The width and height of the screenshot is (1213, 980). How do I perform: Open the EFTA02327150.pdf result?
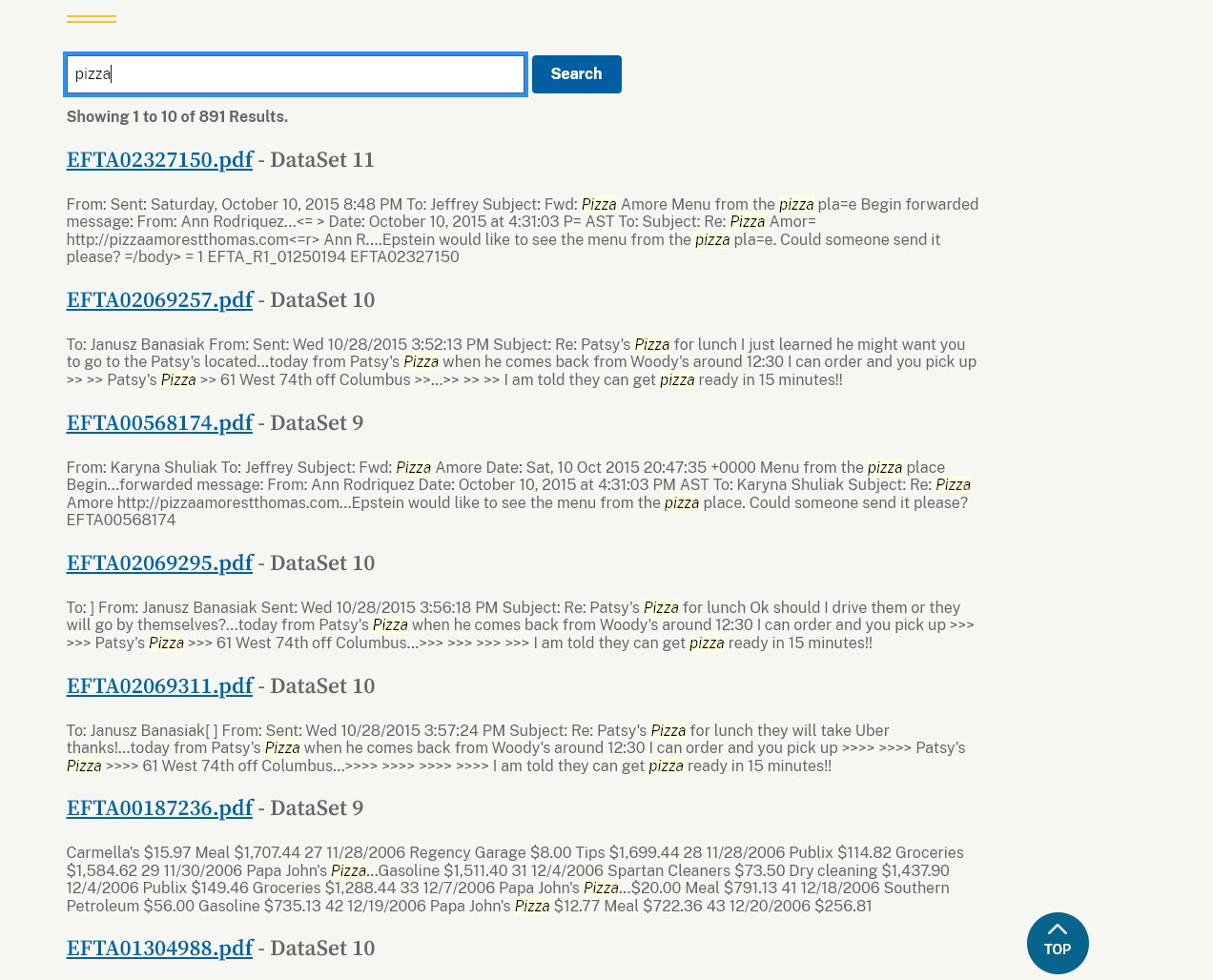(x=159, y=160)
